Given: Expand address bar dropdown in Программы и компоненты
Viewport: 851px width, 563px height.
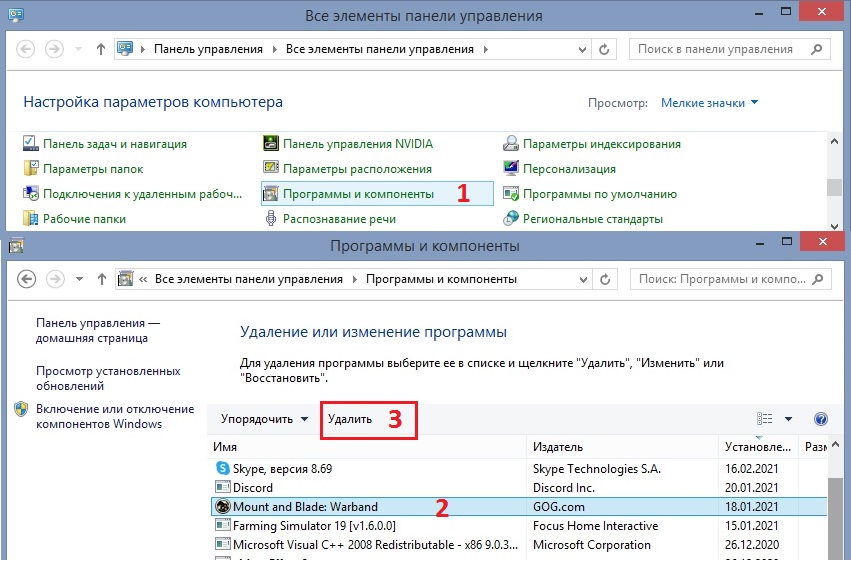Looking at the screenshot, I should 583,279.
